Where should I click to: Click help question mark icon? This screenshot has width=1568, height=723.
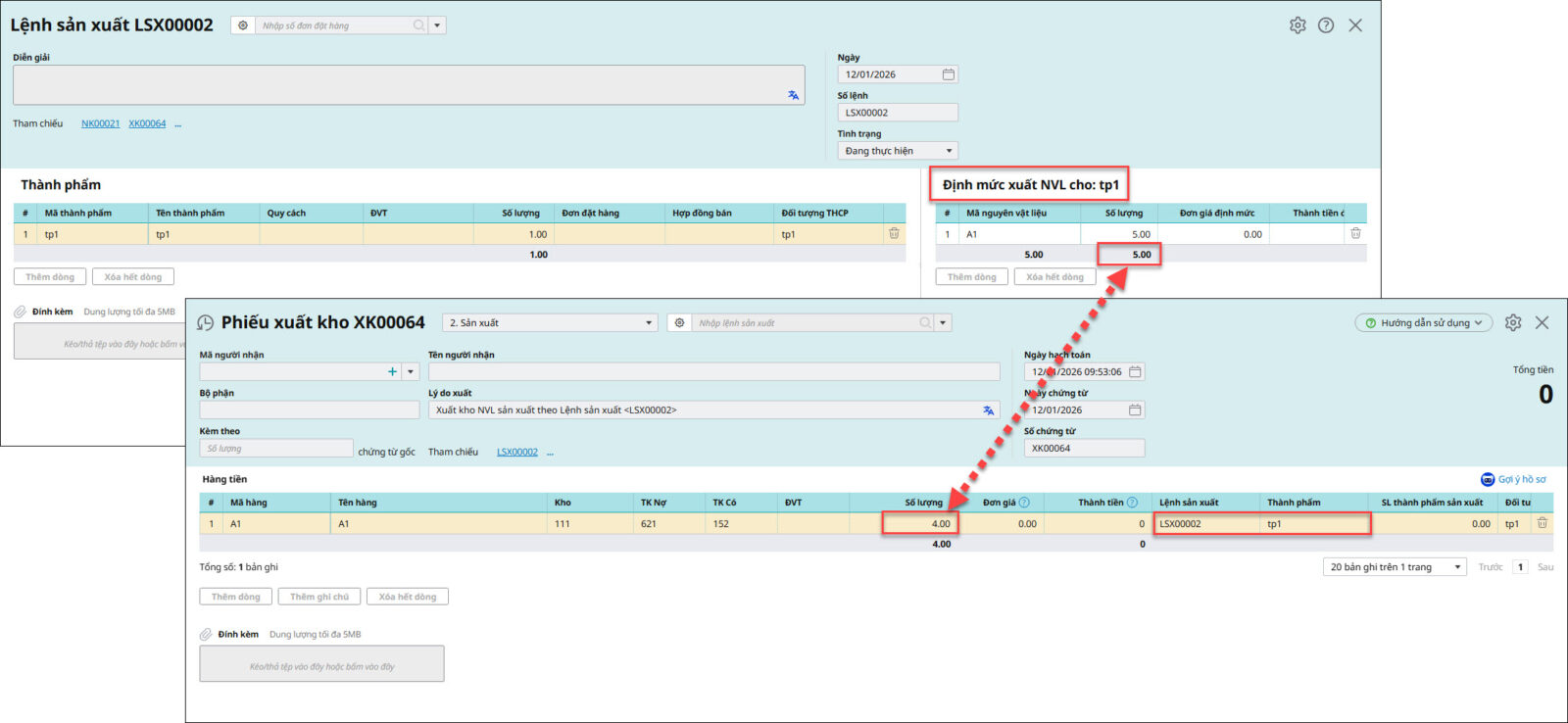[x=1326, y=25]
